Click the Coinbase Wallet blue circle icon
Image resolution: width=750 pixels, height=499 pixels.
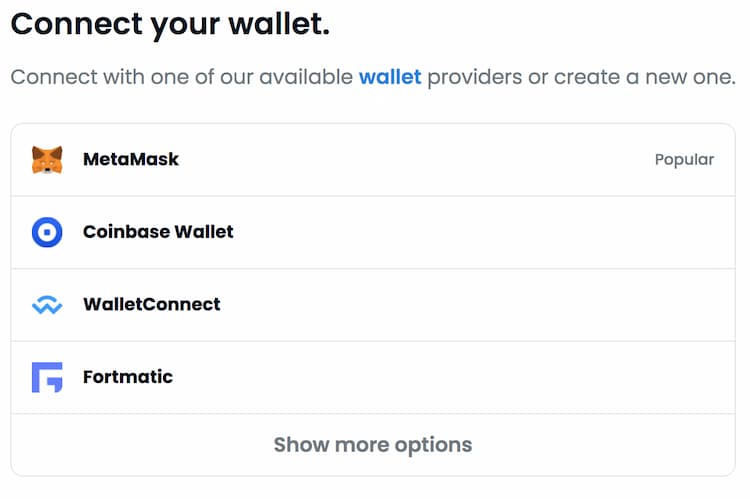(47, 232)
